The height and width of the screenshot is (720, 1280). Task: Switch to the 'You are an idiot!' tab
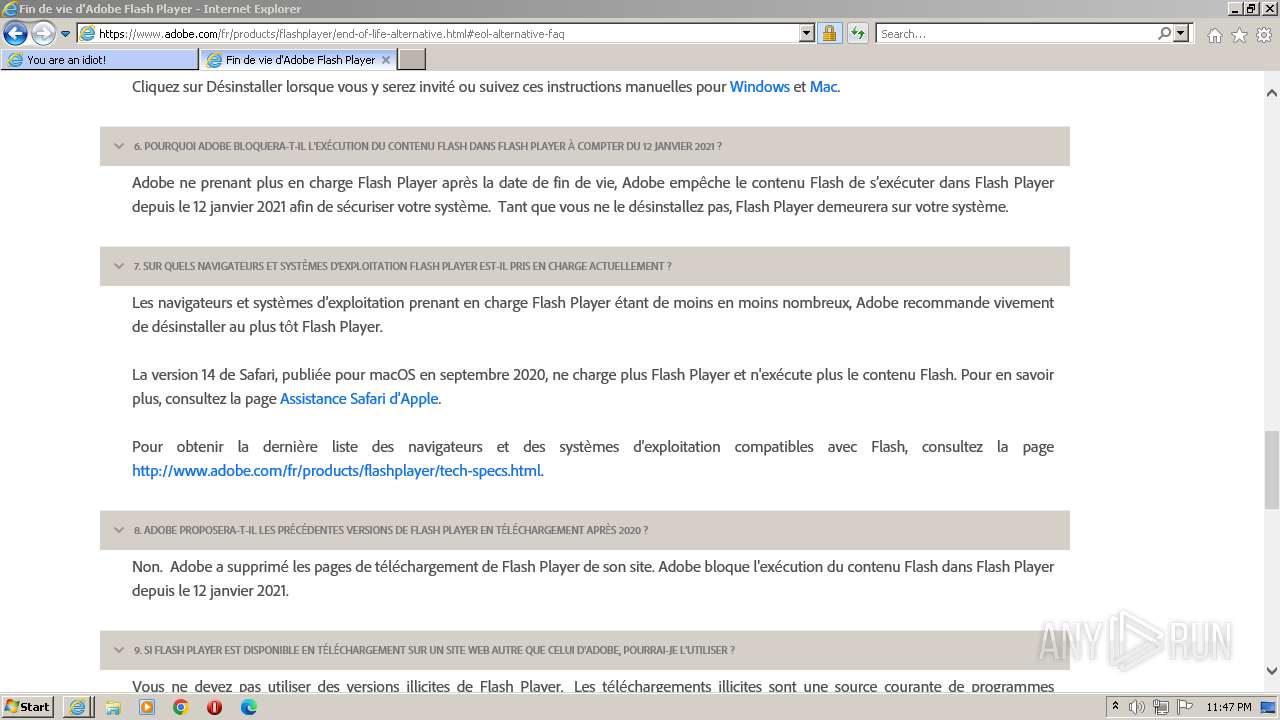[99, 60]
